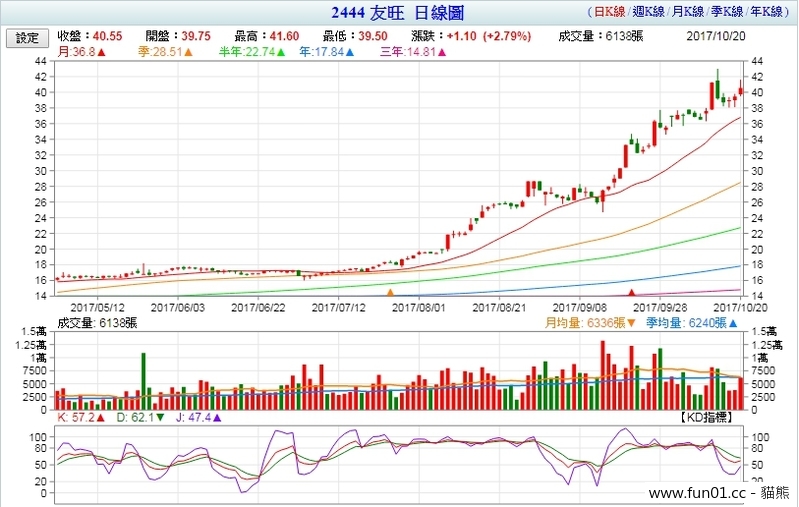Click the red marker triangle near 2017/09/28
Image resolution: width=799 pixels, height=507 pixels.
pos(631,292)
